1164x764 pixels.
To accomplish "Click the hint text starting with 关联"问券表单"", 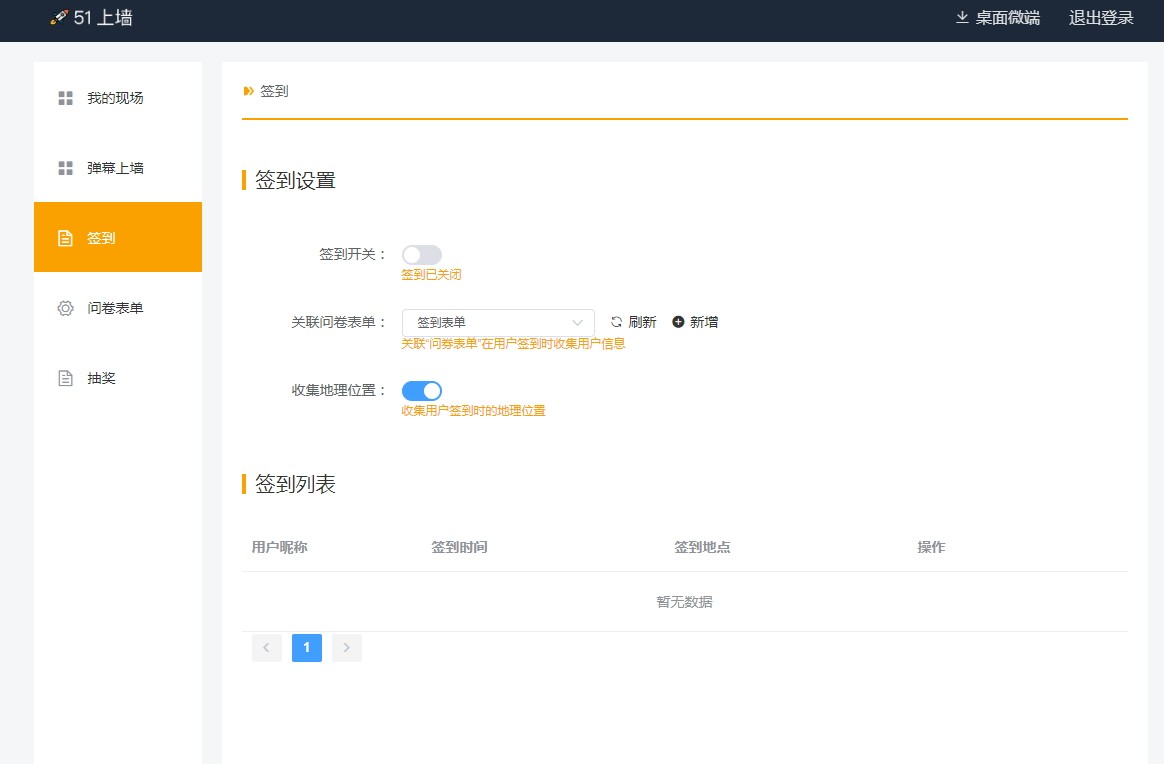I will [x=513, y=344].
